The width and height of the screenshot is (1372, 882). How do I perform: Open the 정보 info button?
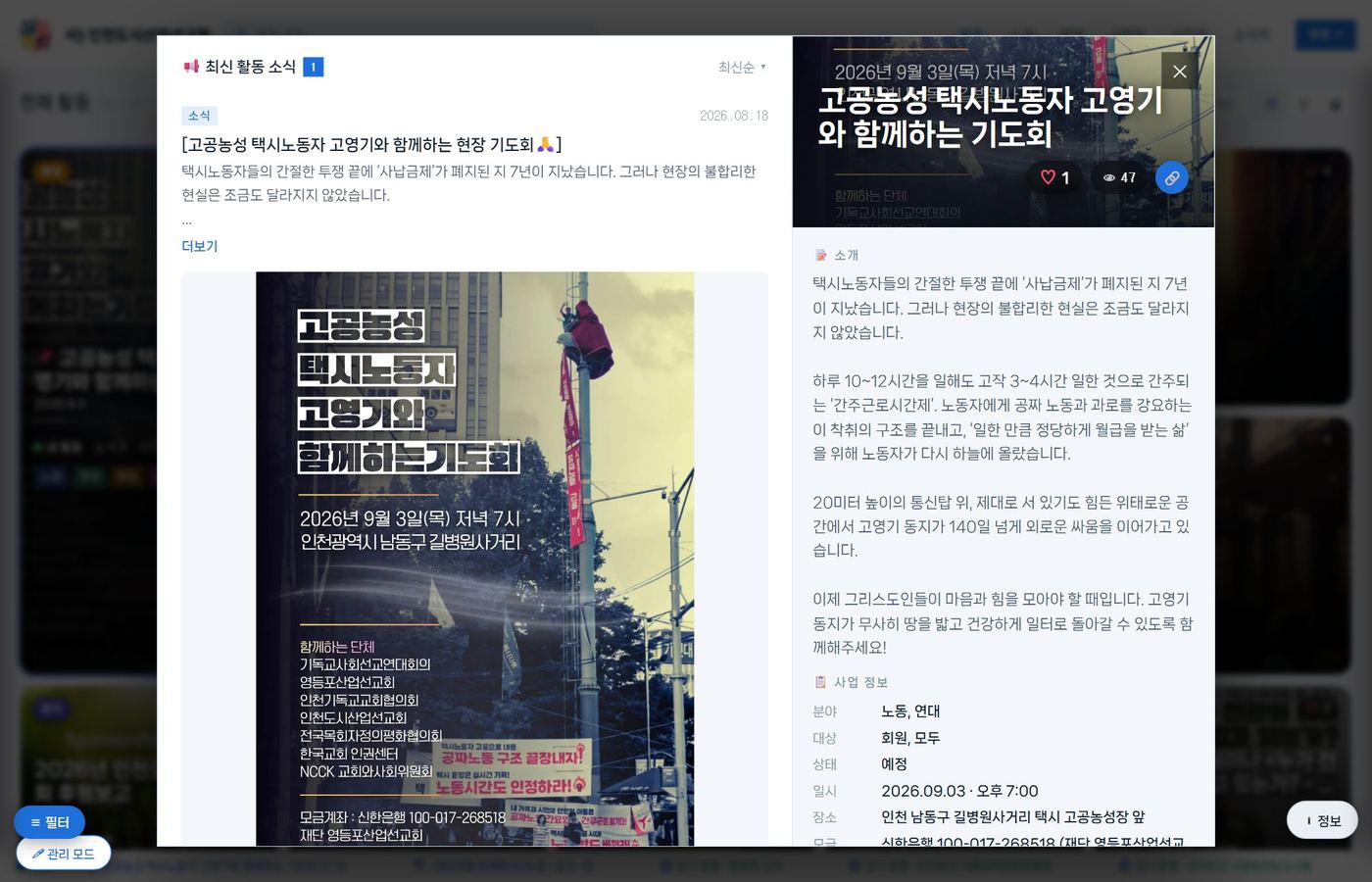pyautogui.click(x=1322, y=820)
